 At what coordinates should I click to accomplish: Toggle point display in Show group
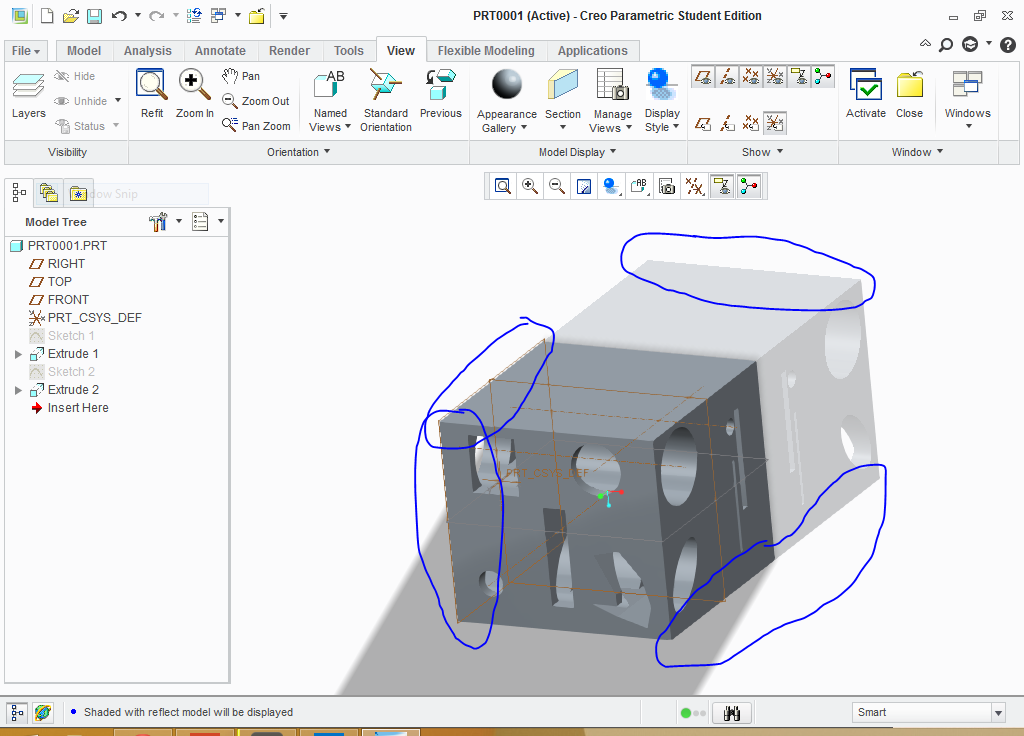click(x=751, y=77)
